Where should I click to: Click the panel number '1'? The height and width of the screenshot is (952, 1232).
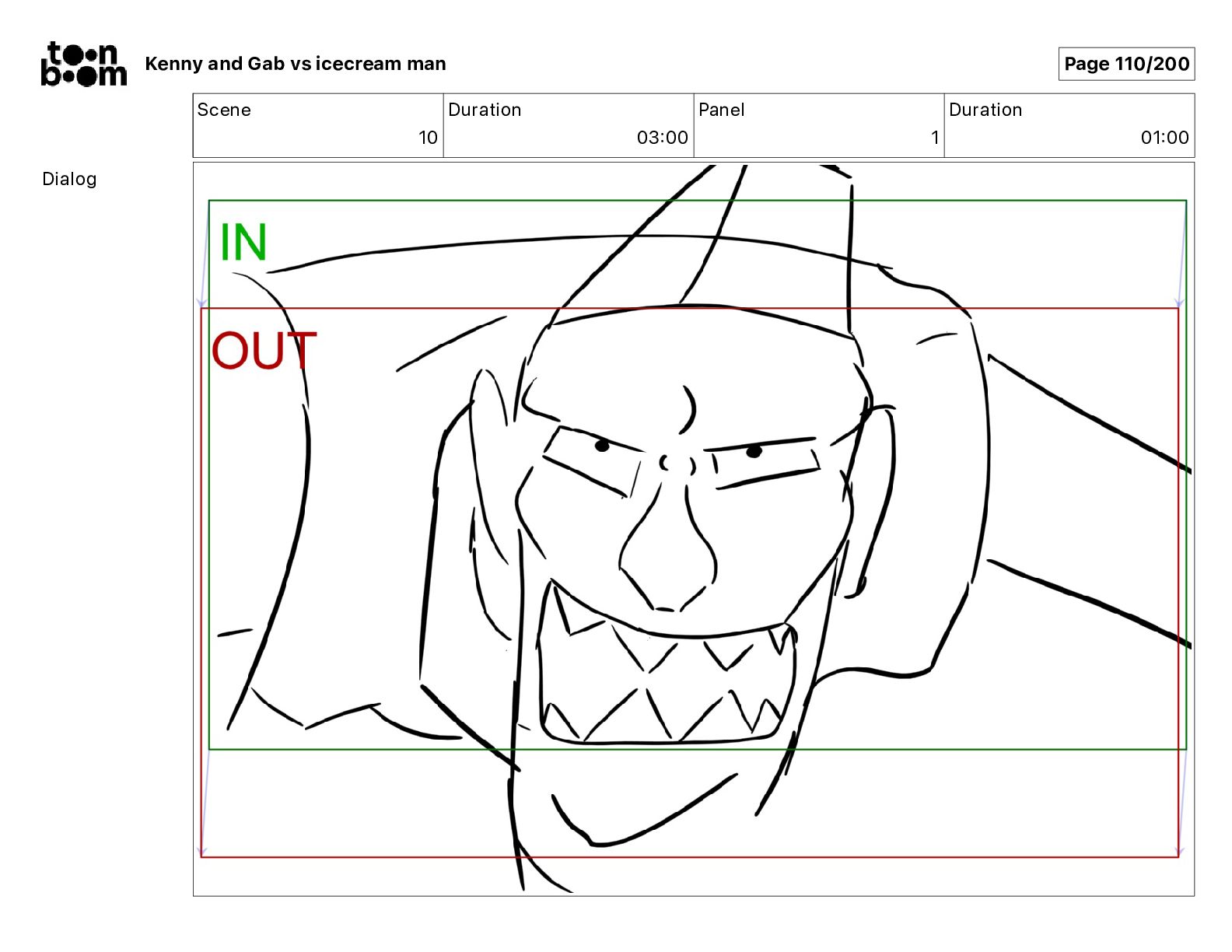[x=935, y=138]
